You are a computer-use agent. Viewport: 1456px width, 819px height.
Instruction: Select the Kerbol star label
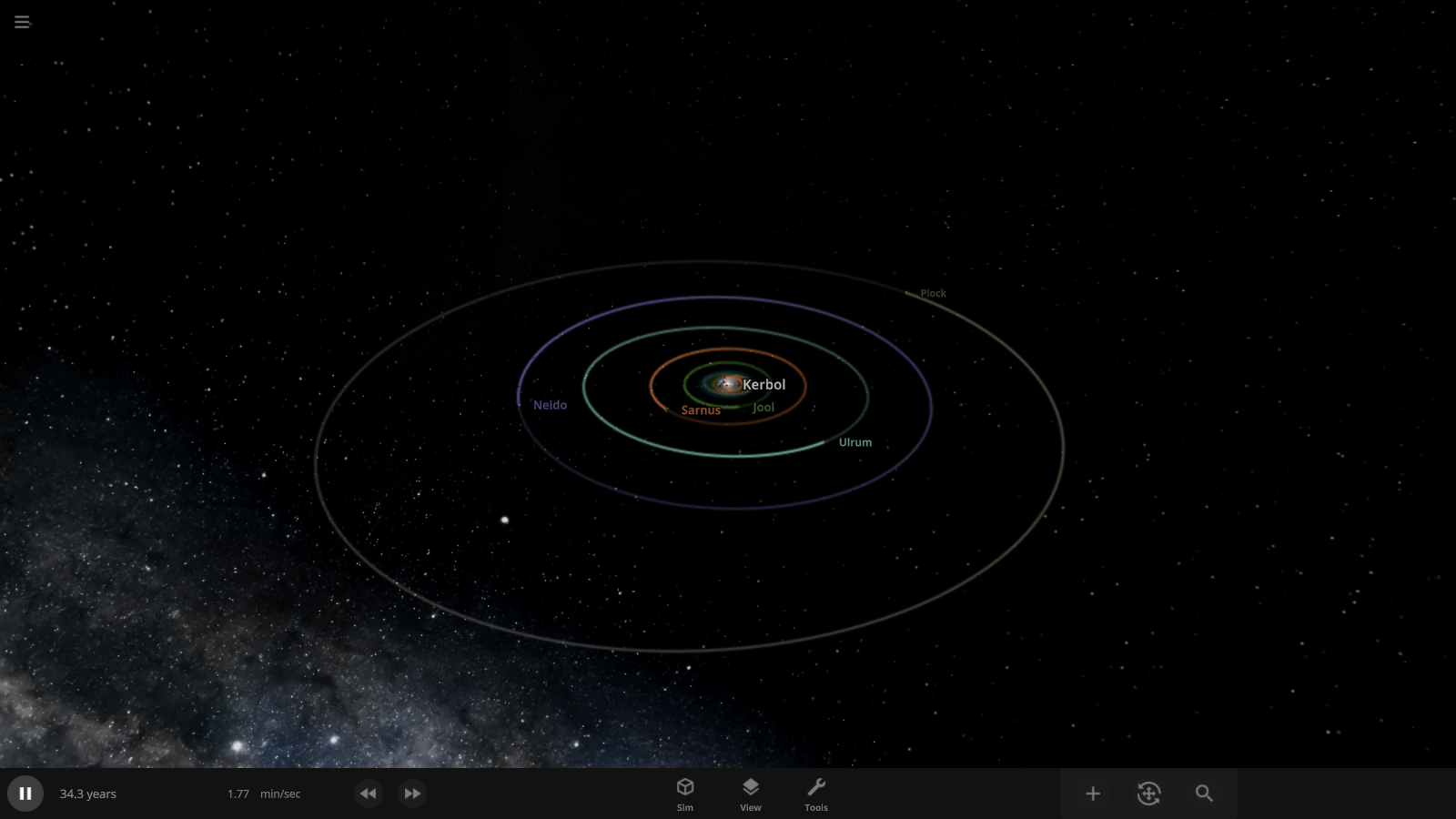coord(763,385)
